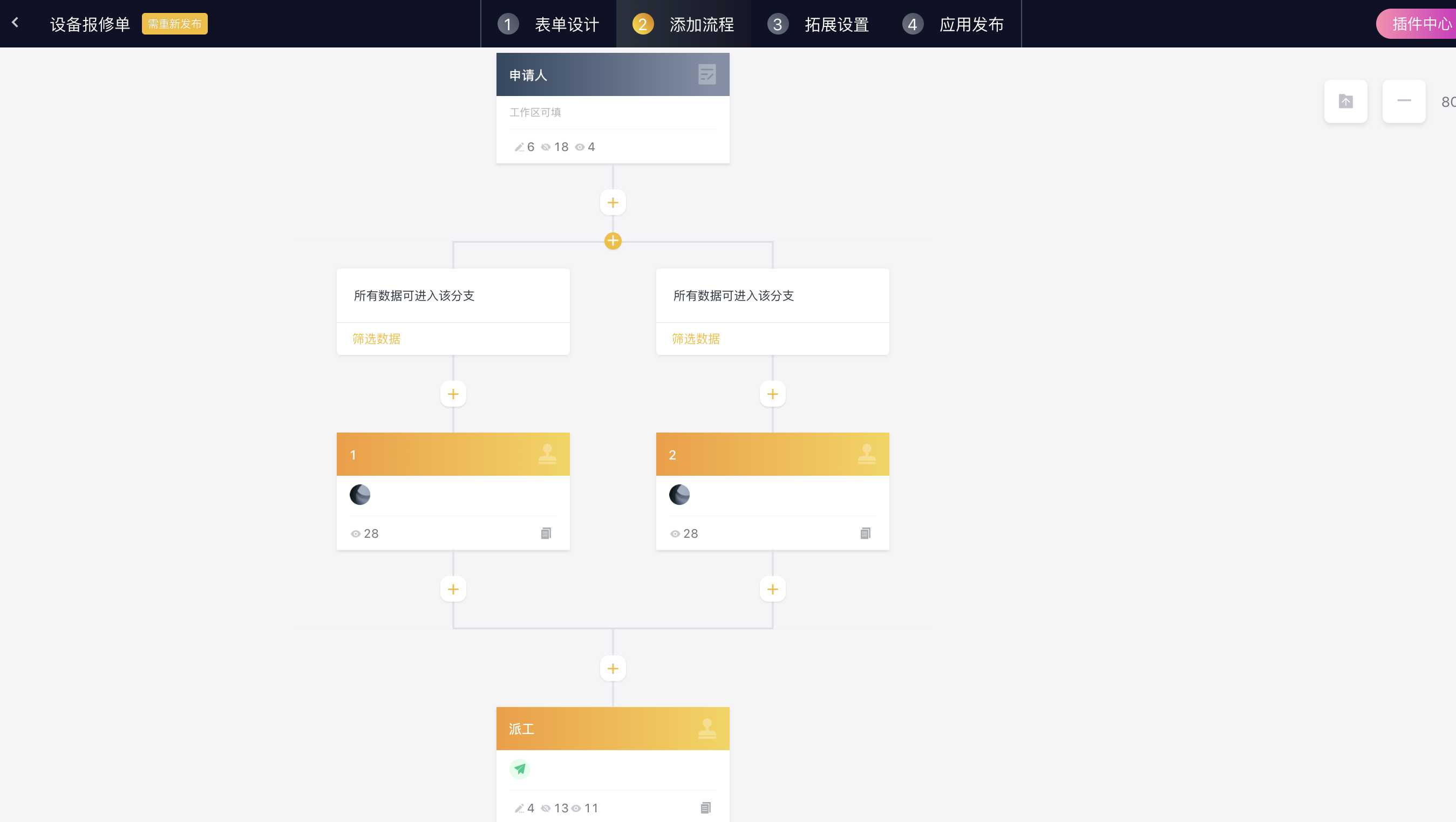Screen dimensions: 1456x822
Task: Click the hidden fields count 13 in 派工
Action: [555, 808]
